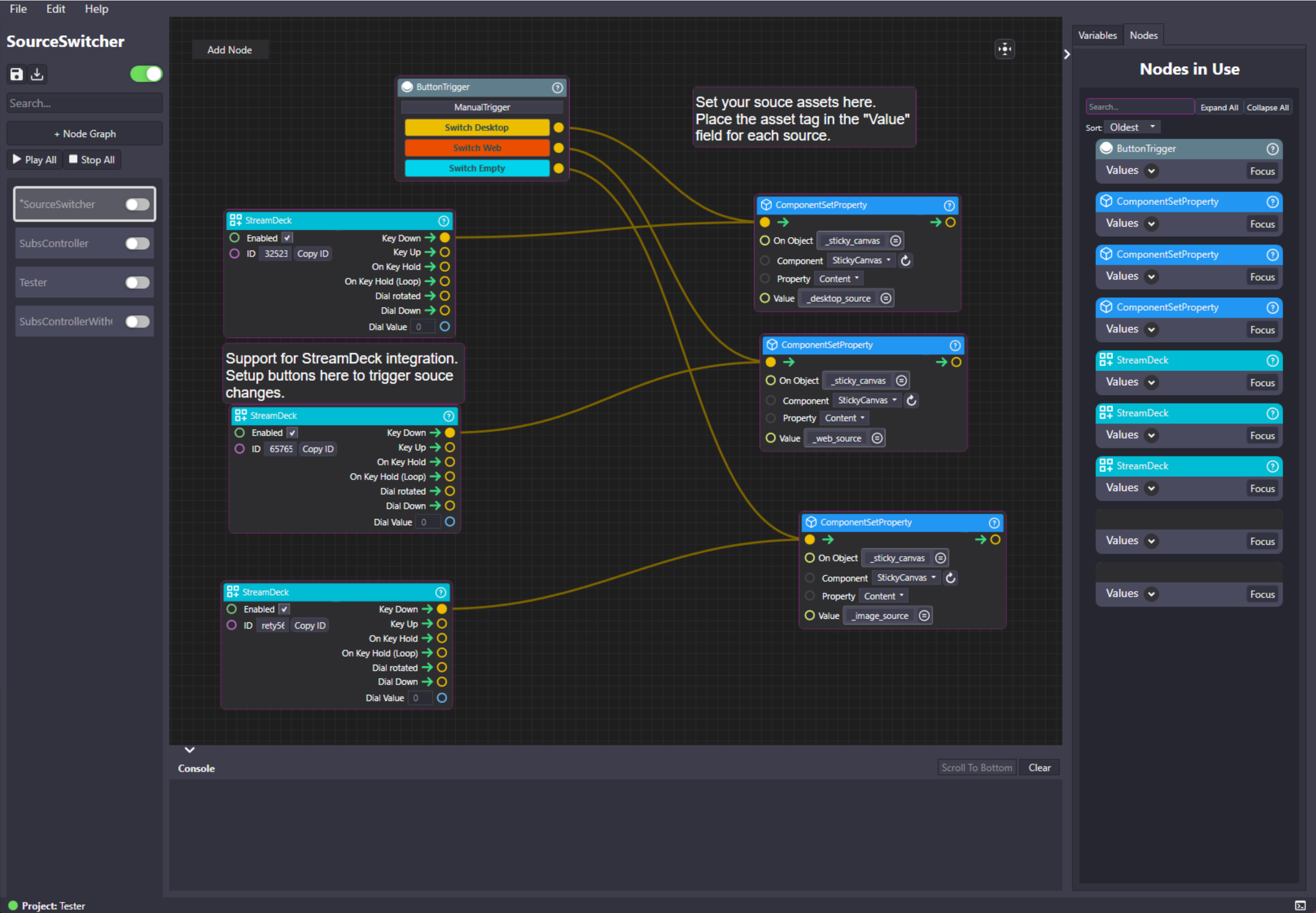The image size is (1316, 913).
Task: Open the Sort Oldest dropdown
Action: point(1131,127)
